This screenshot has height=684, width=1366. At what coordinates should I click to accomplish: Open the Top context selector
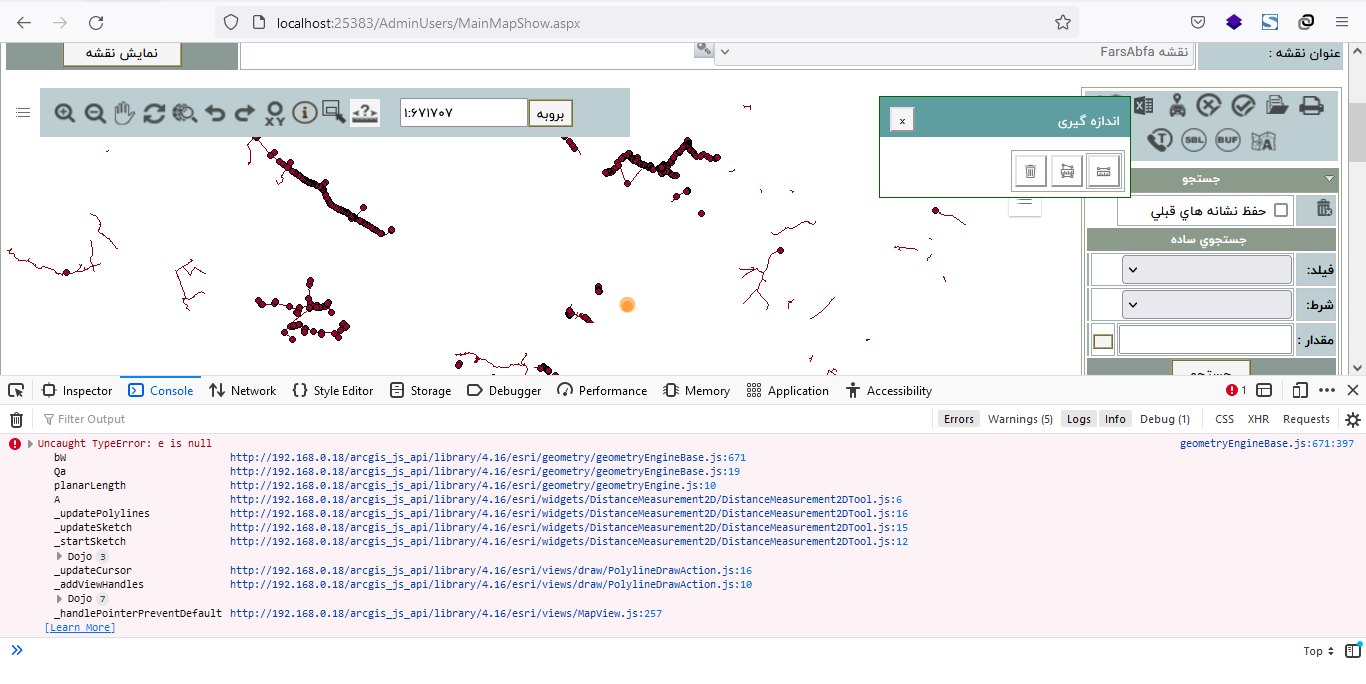[x=1319, y=651]
